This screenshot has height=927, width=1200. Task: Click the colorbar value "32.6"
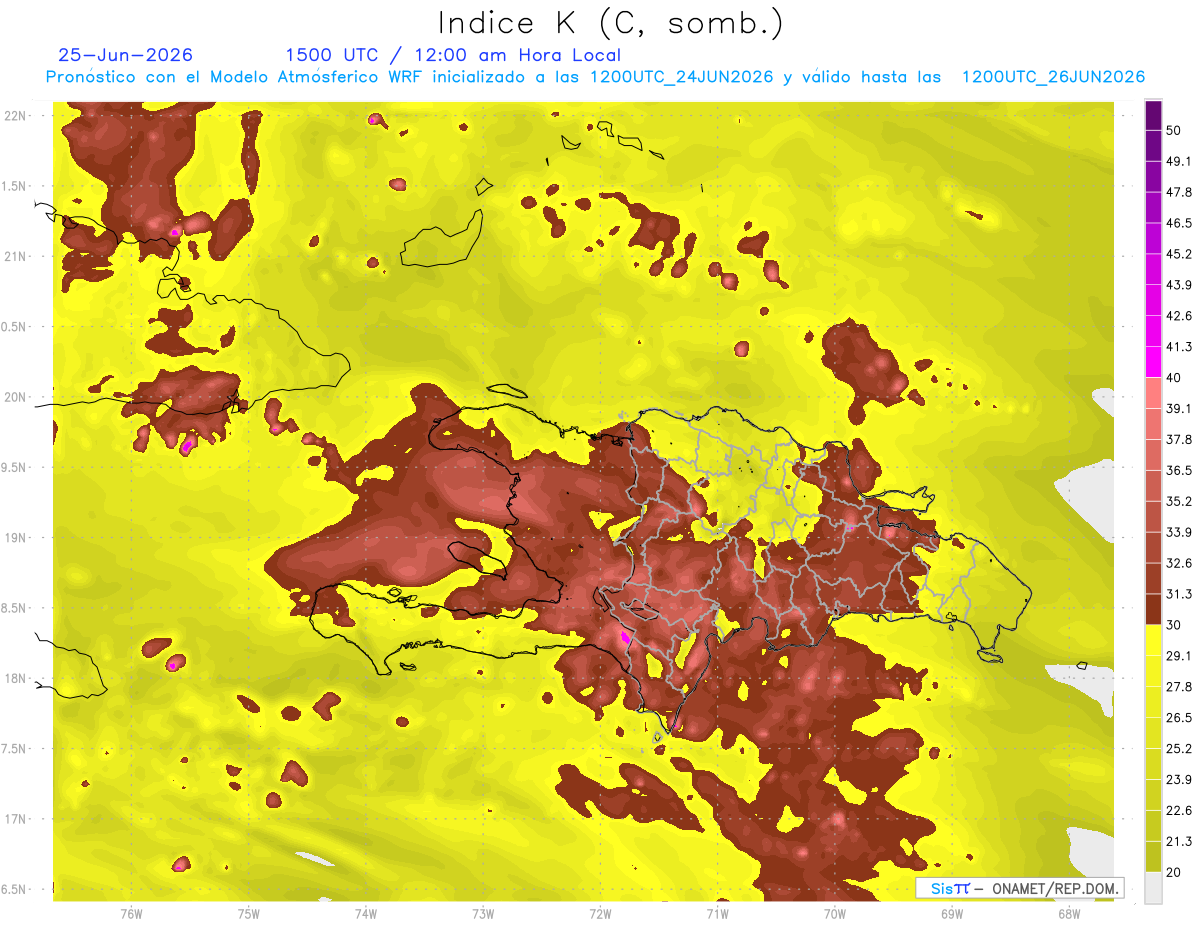1179,564
